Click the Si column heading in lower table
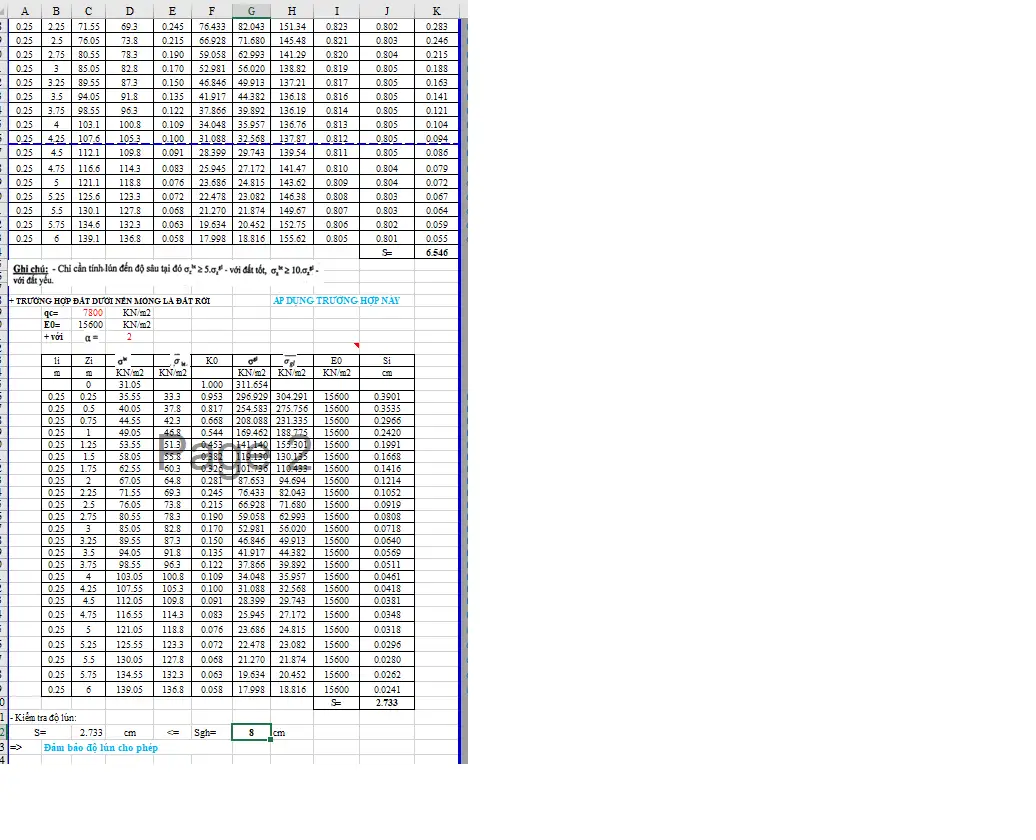Screen dimensions: 1036x840 coord(386,360)
